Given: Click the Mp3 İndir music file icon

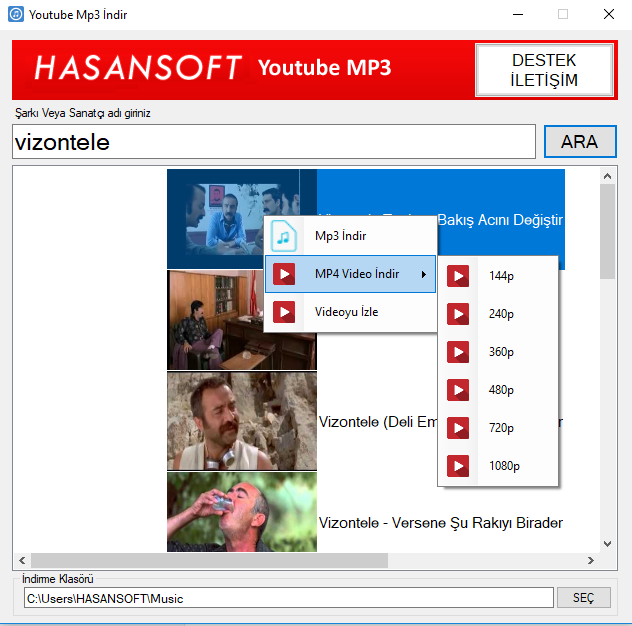Looking at the screenshot, I should click(x=284, y=236).
